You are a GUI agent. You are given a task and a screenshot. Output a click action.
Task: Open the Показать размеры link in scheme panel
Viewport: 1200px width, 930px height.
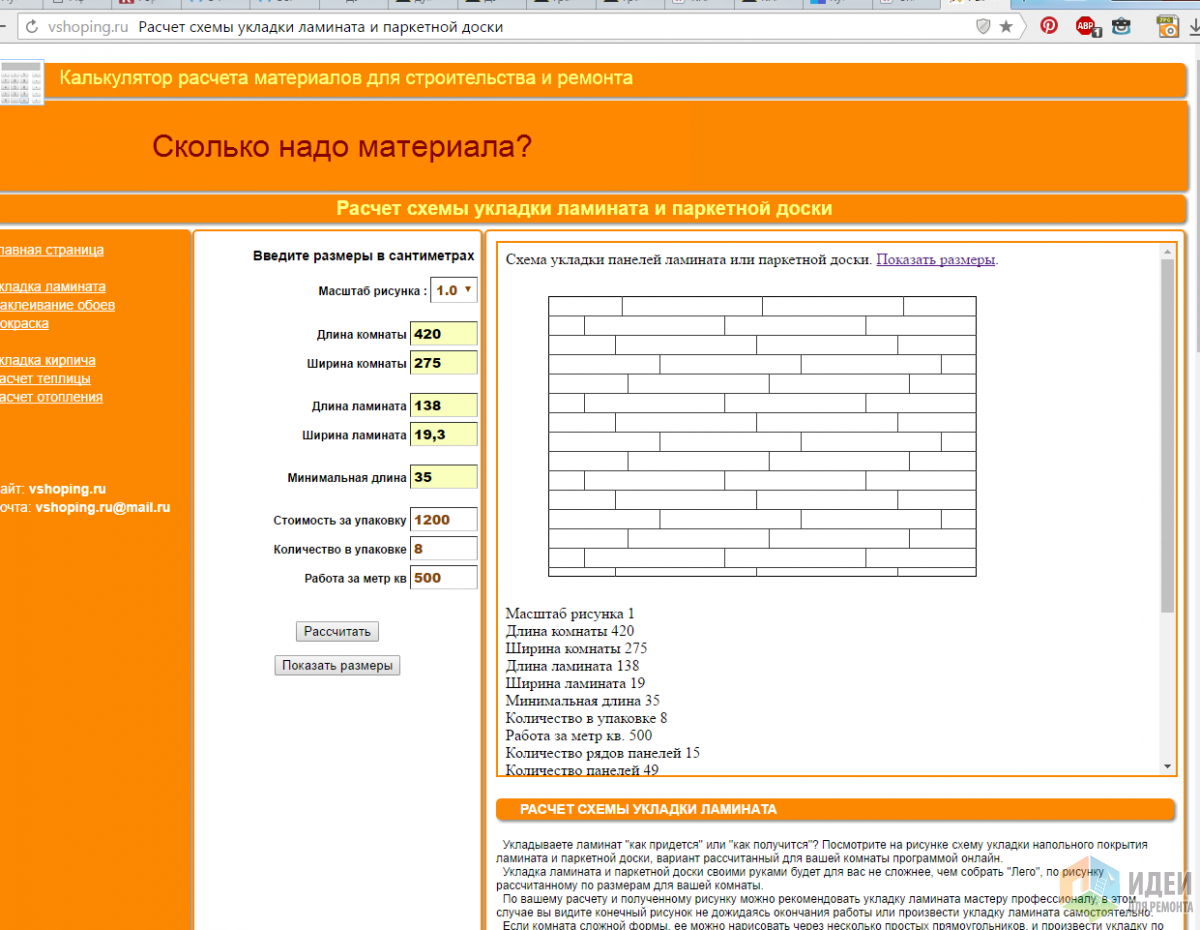(936, 260)
